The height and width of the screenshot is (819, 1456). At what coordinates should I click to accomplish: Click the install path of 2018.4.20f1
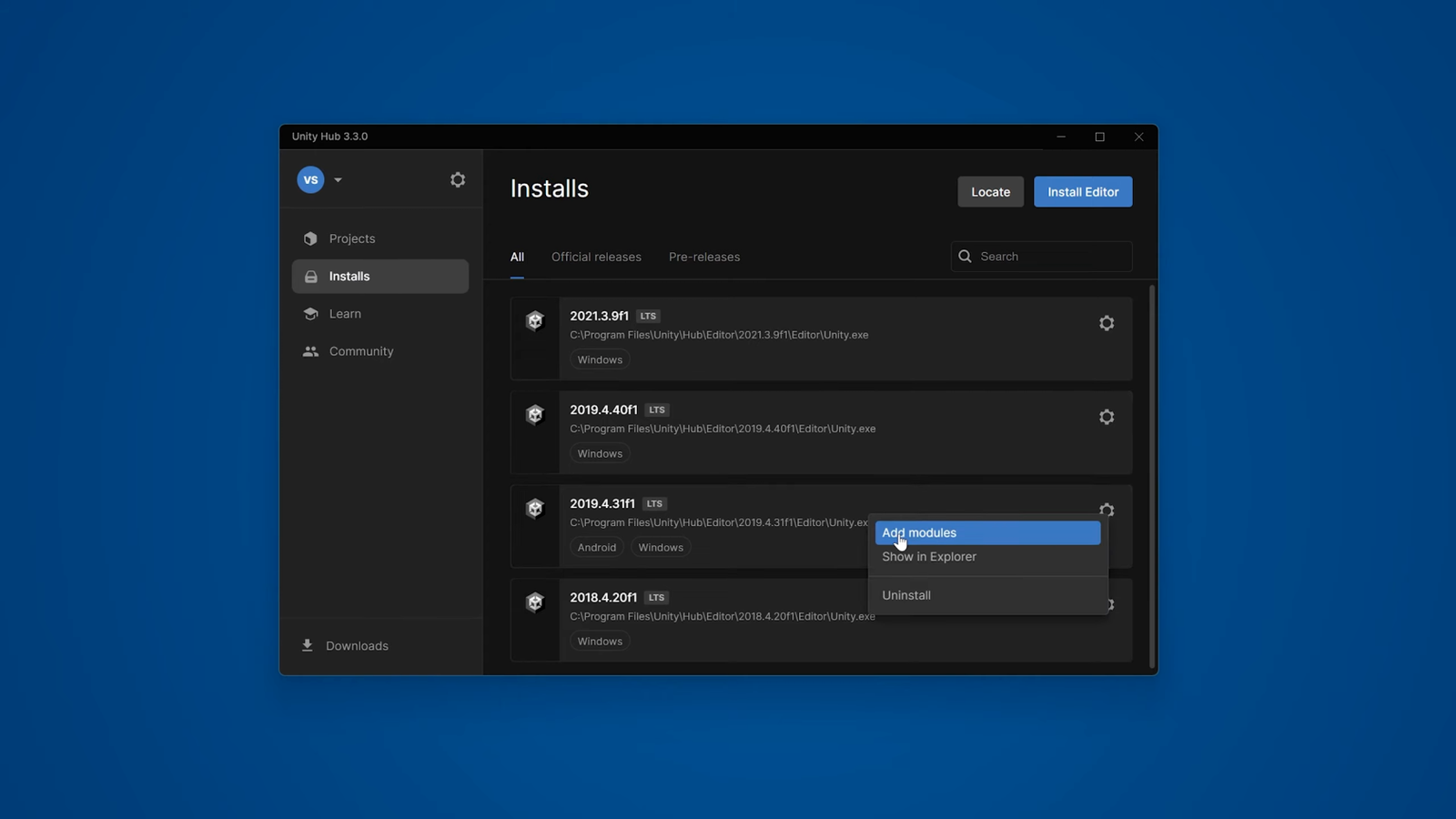coord(723,616)
